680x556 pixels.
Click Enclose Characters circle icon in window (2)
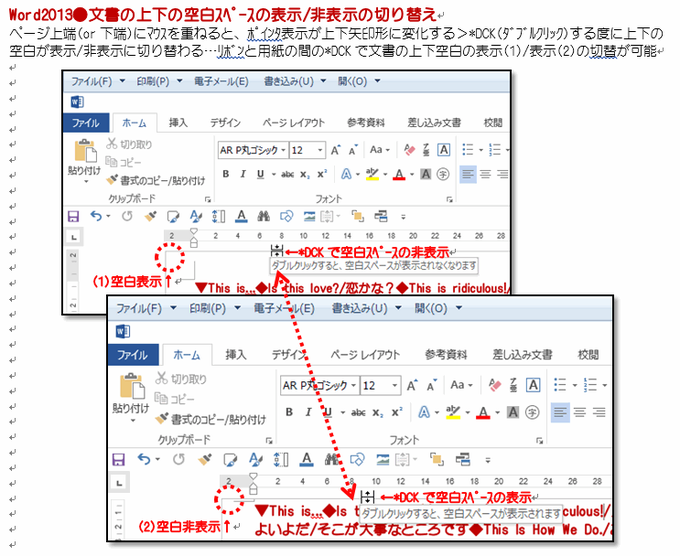click(x=532, y=412)
